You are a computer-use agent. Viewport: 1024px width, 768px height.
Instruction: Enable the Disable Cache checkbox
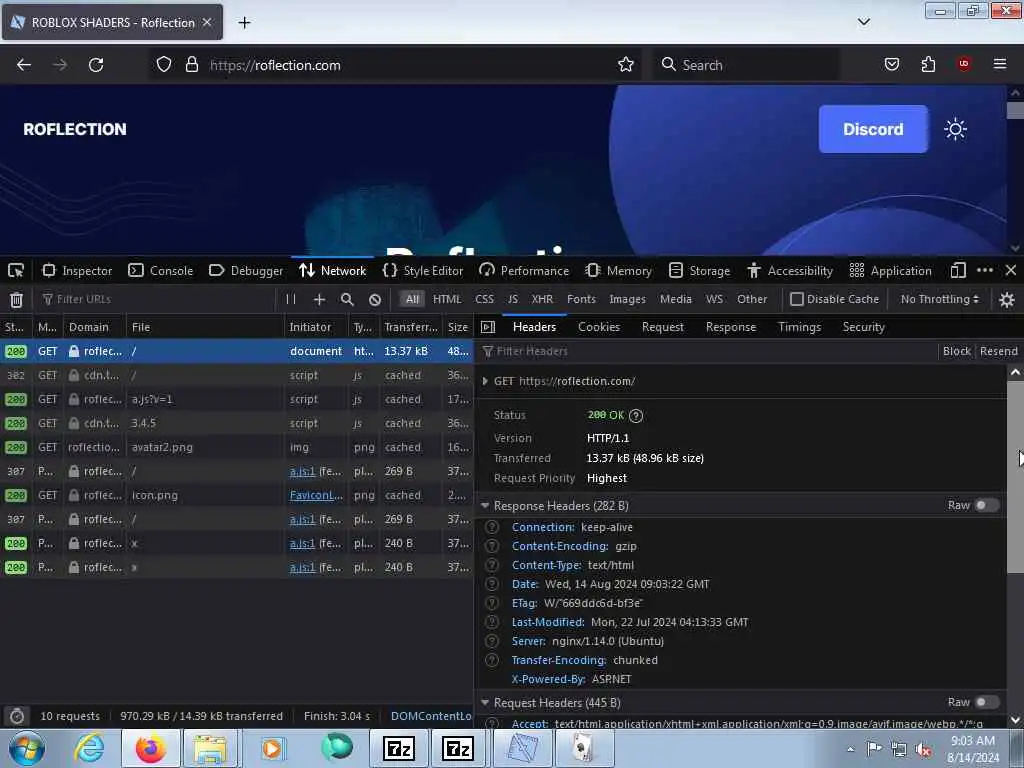(797, 299)
